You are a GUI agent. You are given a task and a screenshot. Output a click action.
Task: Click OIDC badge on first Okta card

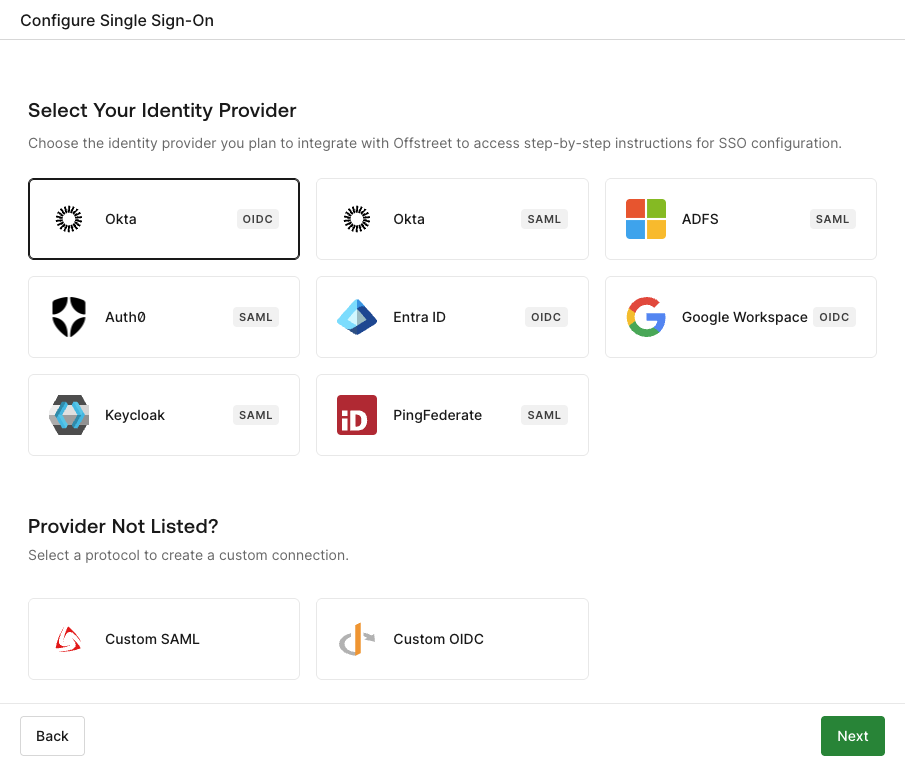point(257,219)
